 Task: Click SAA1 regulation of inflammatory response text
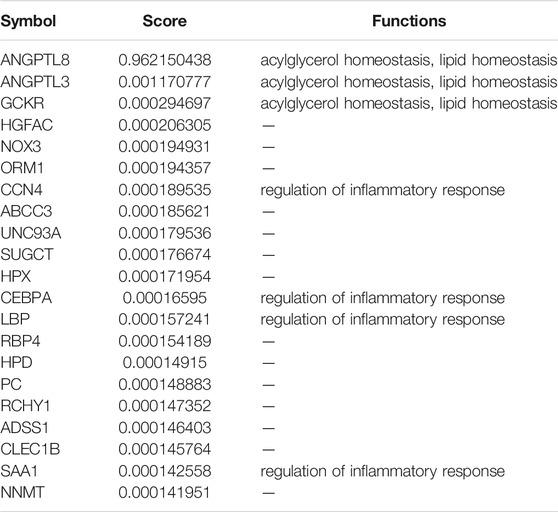pyautogui.click(x=383, y=471)
